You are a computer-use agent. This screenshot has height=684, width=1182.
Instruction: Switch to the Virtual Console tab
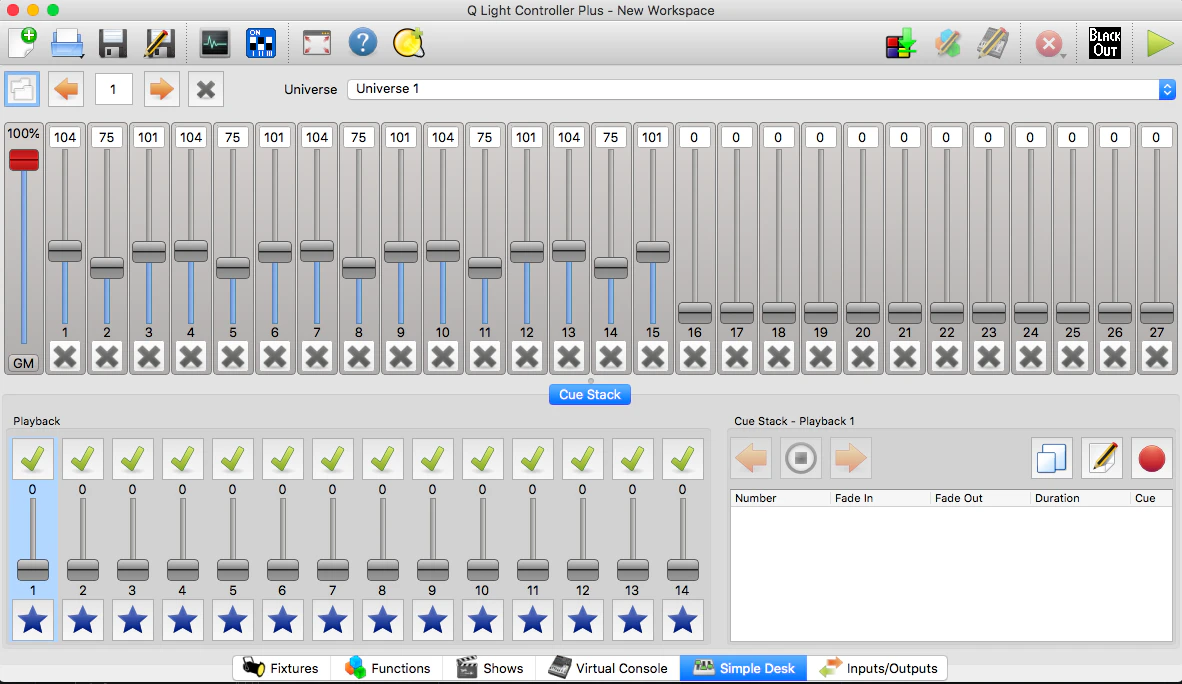click(x=608, y=668)
